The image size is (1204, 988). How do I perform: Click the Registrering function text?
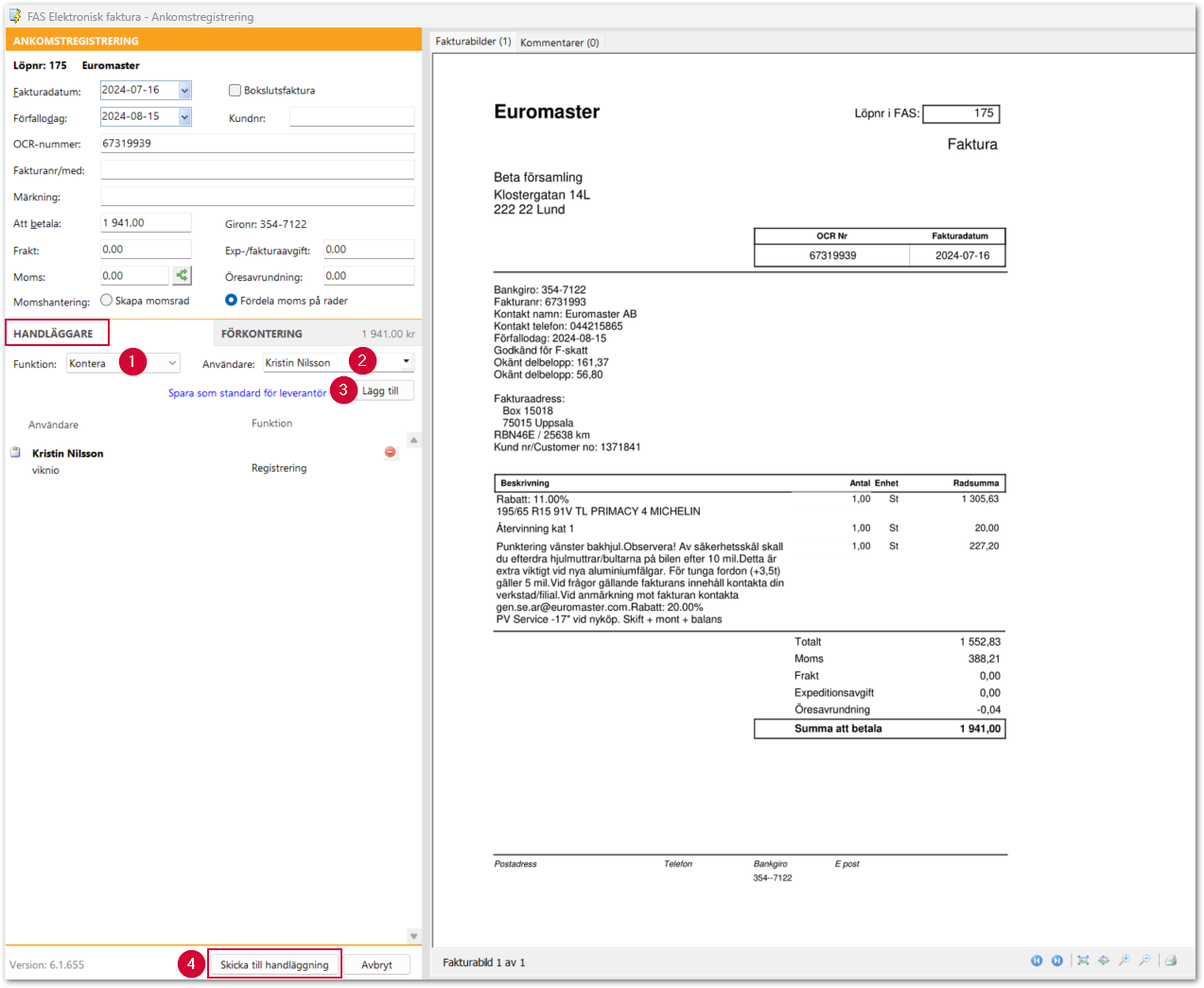pos(279,468)
